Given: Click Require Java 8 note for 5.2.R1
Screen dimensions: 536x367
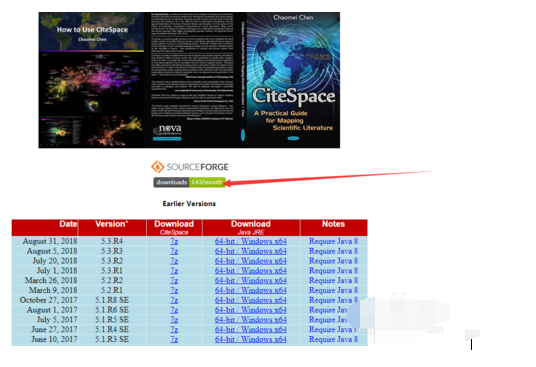Looking at the screenshot, I should click(334, 290).
